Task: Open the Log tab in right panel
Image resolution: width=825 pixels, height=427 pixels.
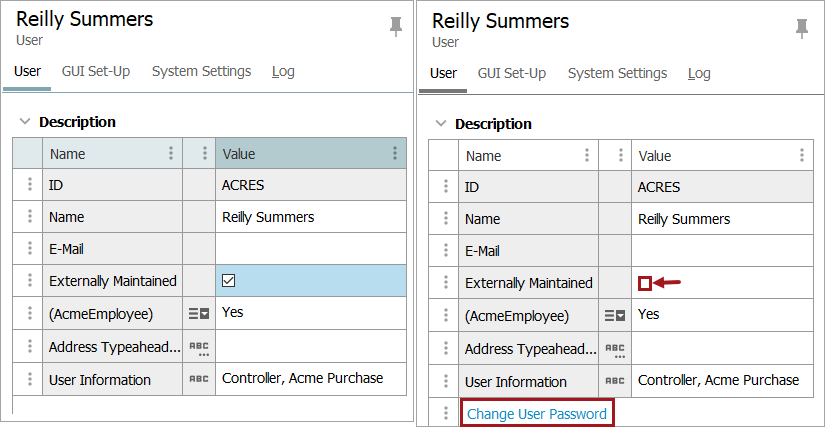Action: coord(699,73)
